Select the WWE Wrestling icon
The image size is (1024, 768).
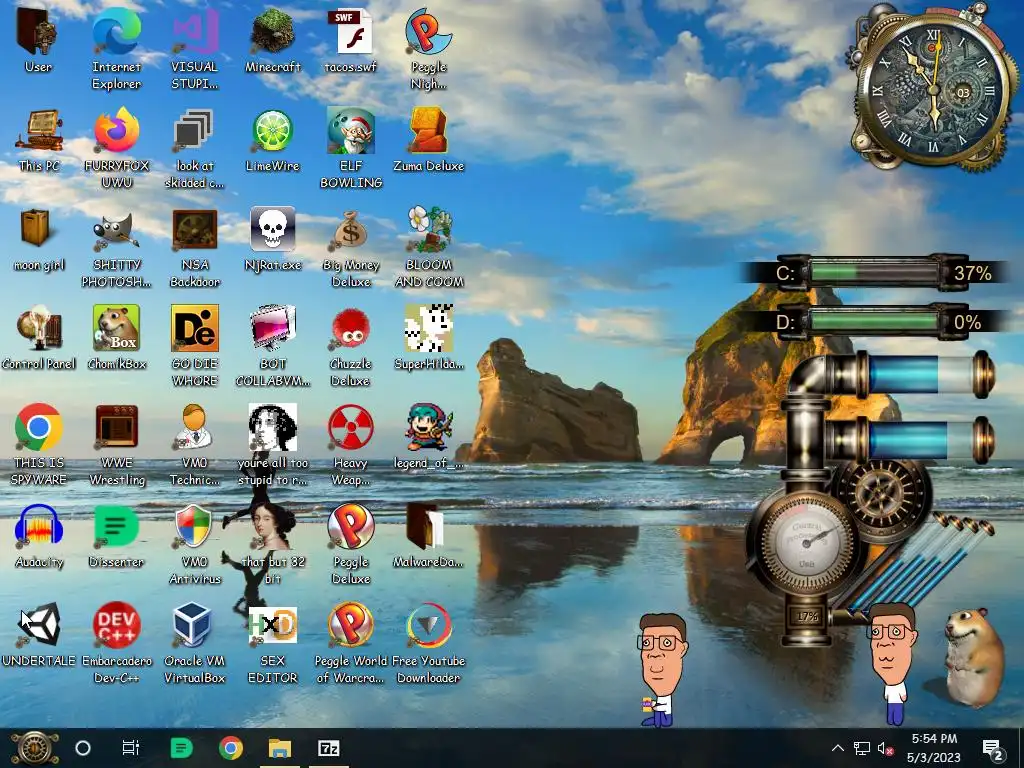click(116, 428)
